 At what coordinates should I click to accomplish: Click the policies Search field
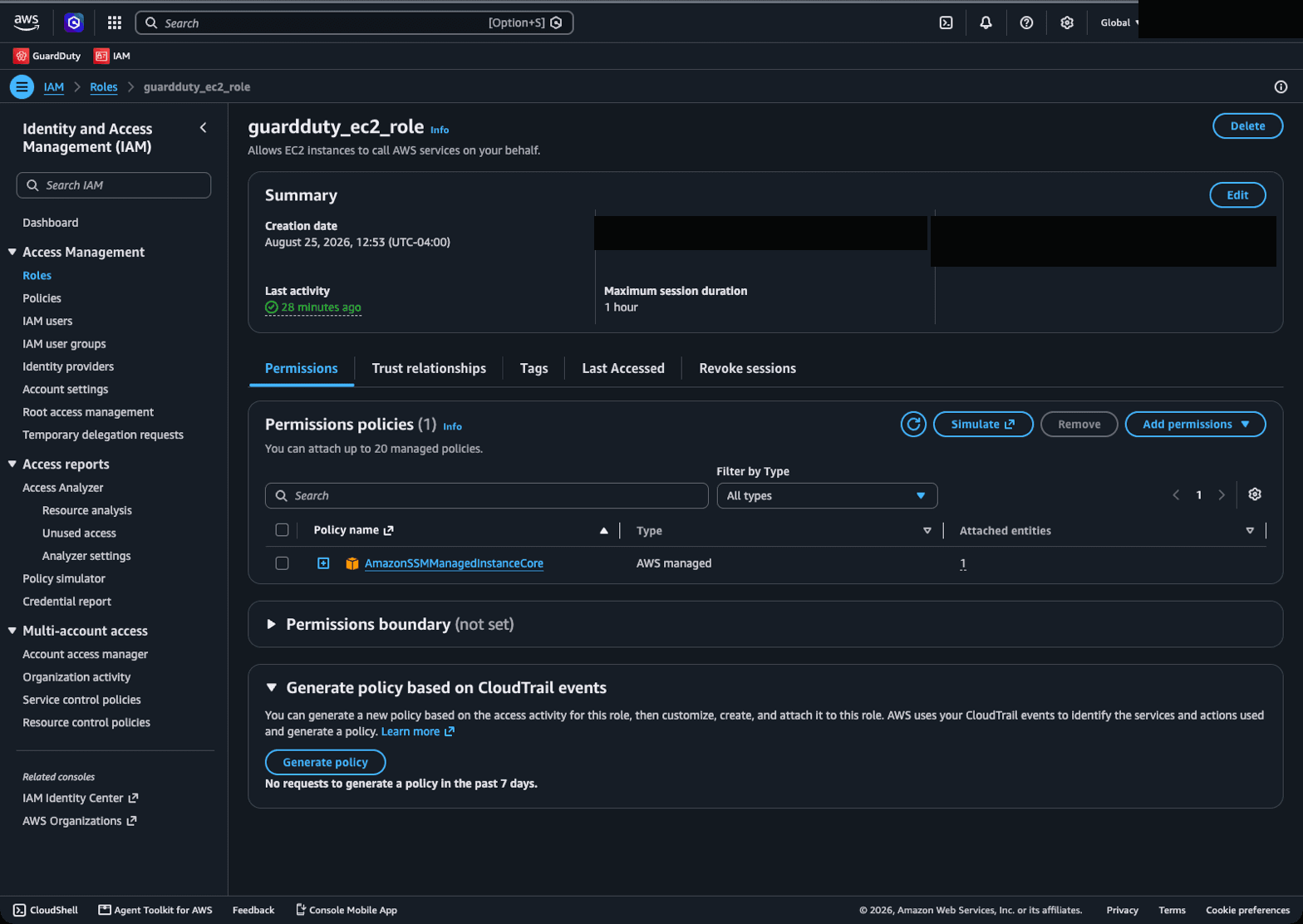point(487,495)
